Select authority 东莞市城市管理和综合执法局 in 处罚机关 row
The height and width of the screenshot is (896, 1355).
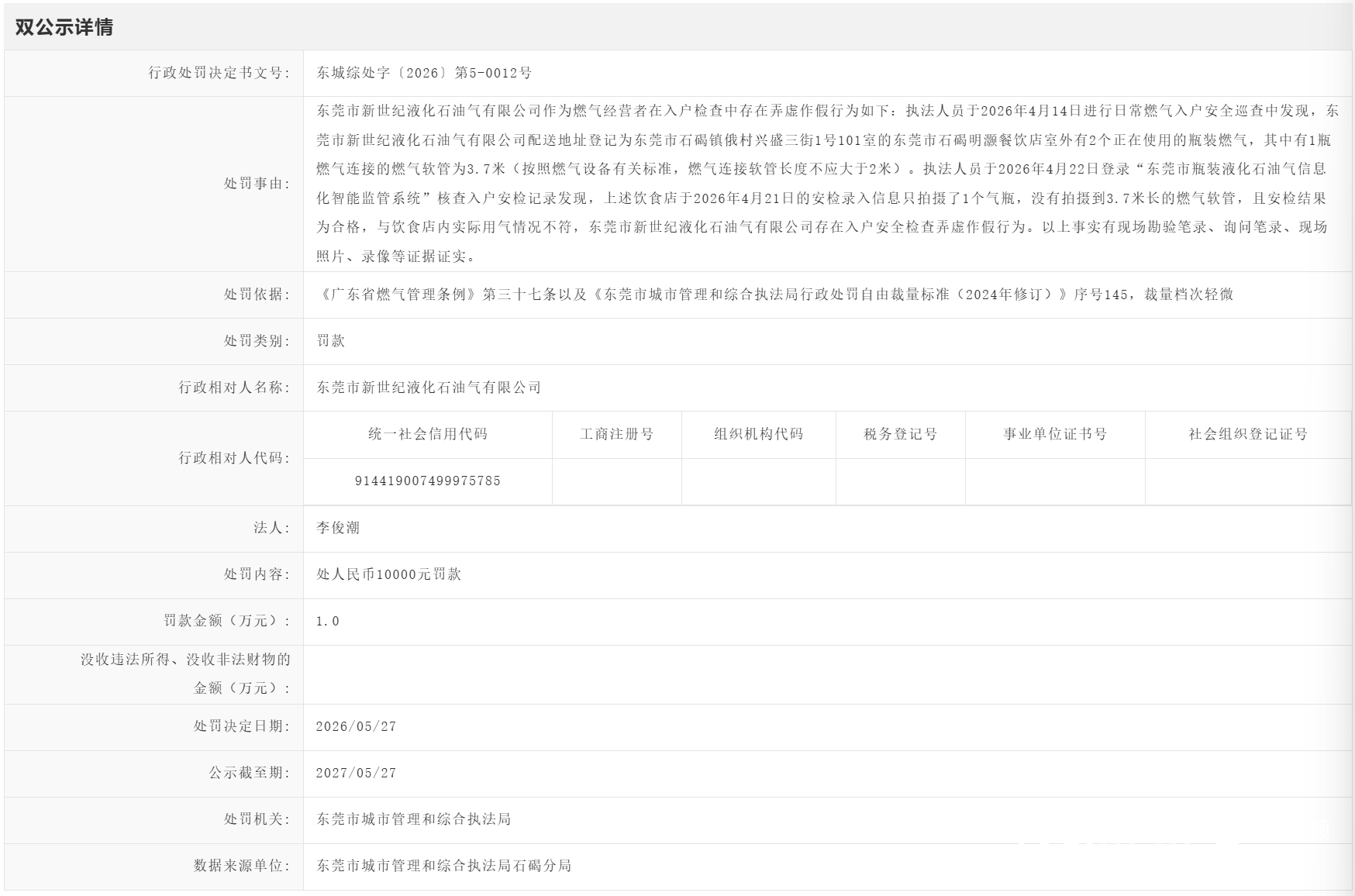pos(414,819)
